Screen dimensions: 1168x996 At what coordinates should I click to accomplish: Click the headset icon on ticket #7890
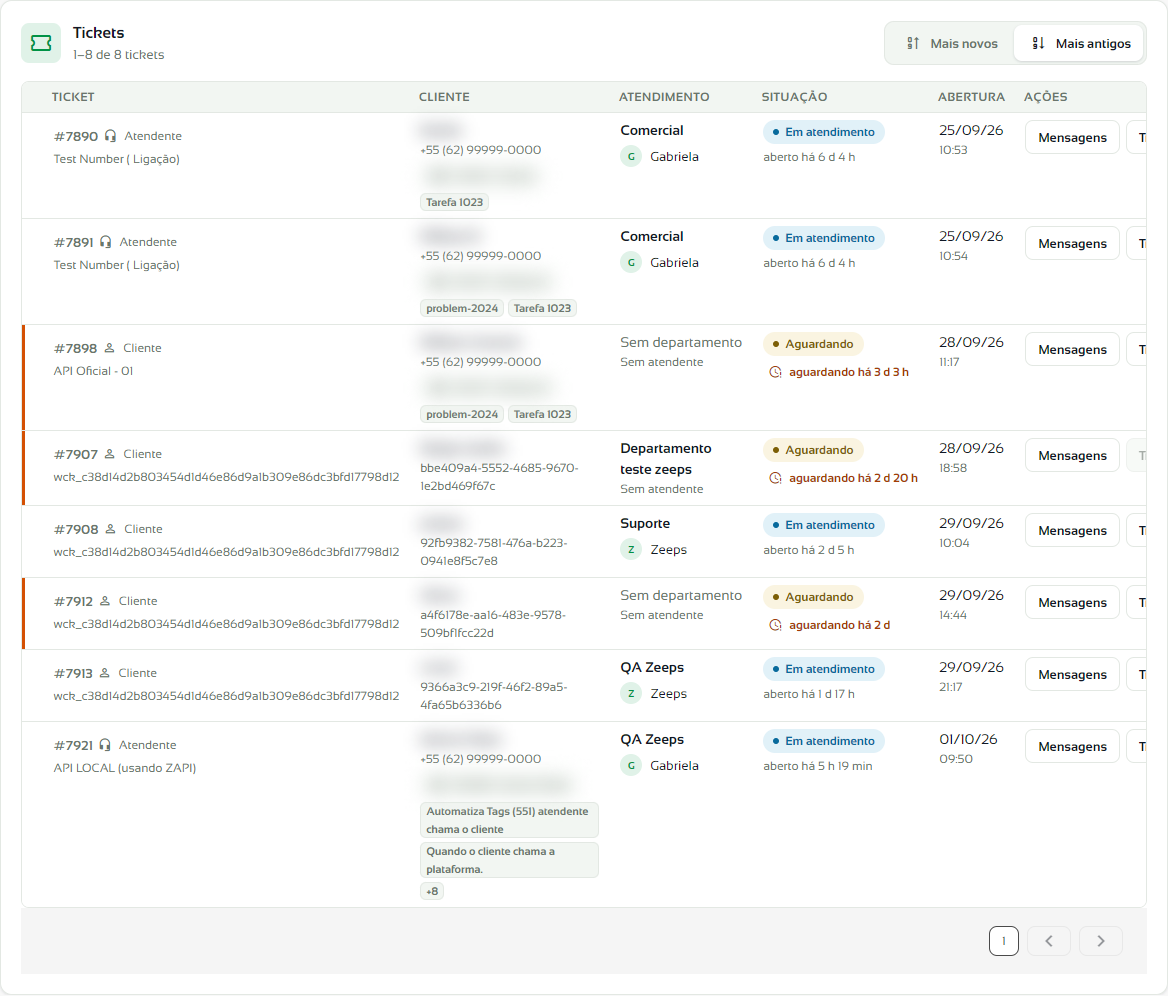(110, 136)
